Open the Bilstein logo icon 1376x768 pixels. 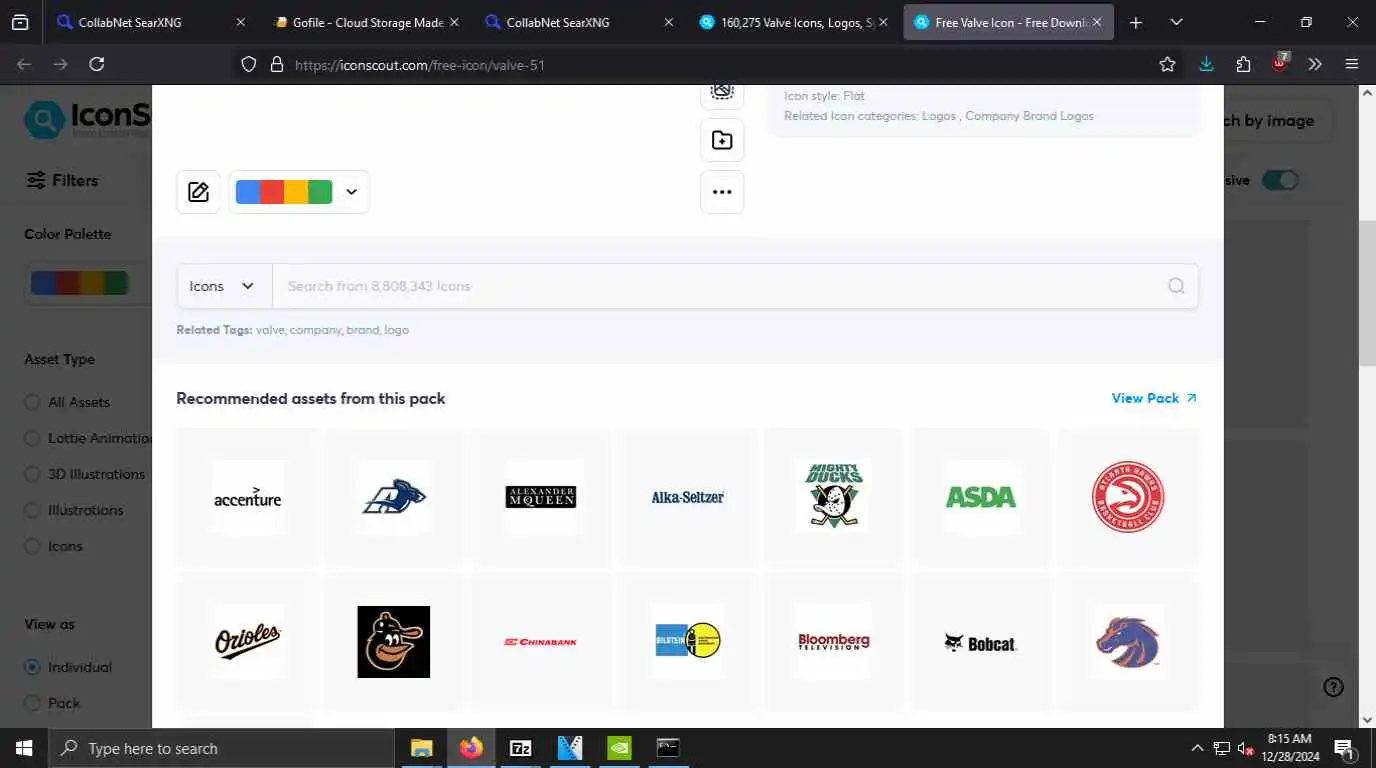point(687,642)
